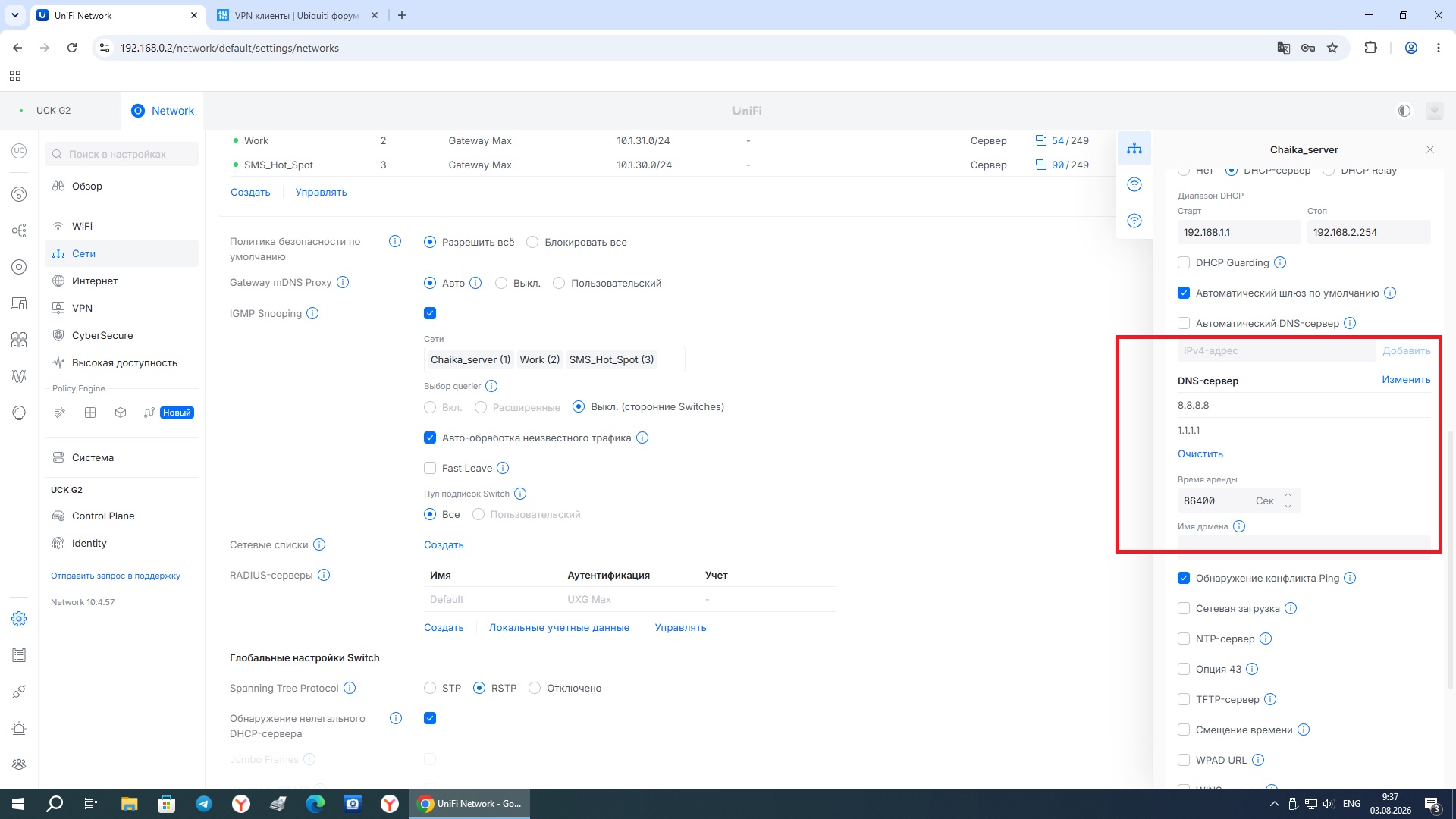The width and height of the screenshot is (1456, 819).
Task: Click info icon next to RADIUS-серверы
Action: click(x=324, y=575)
